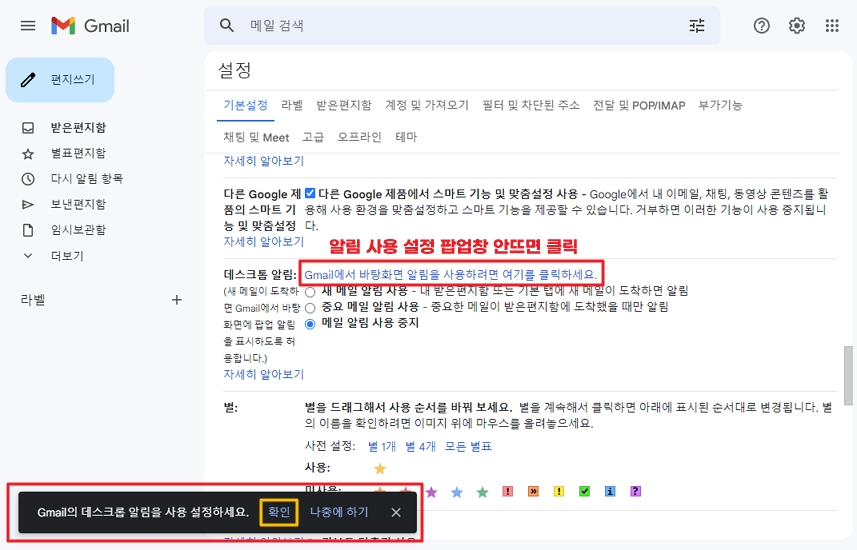Viewport: 857px width, 550px height.
Task: Select the green checkmark icon
Action: click(584, 492)
